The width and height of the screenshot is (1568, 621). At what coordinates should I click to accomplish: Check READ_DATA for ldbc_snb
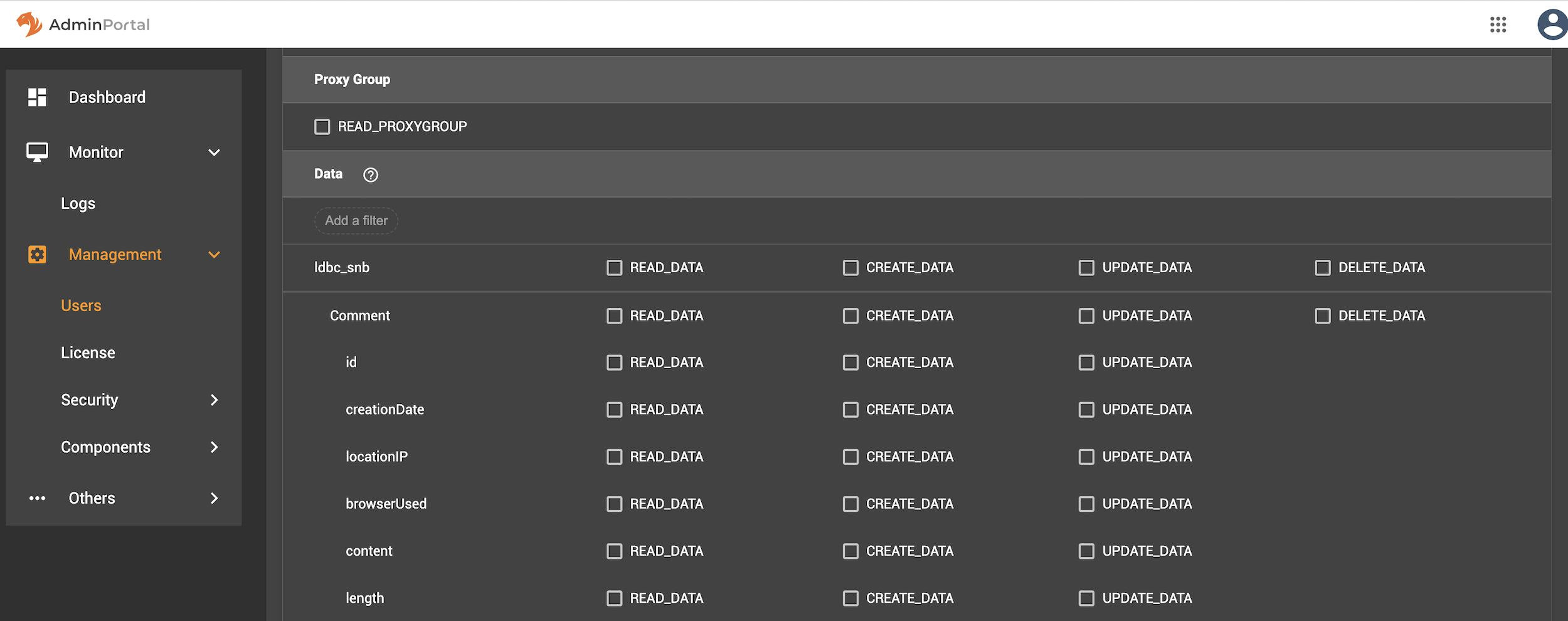[x=613, y=267]
